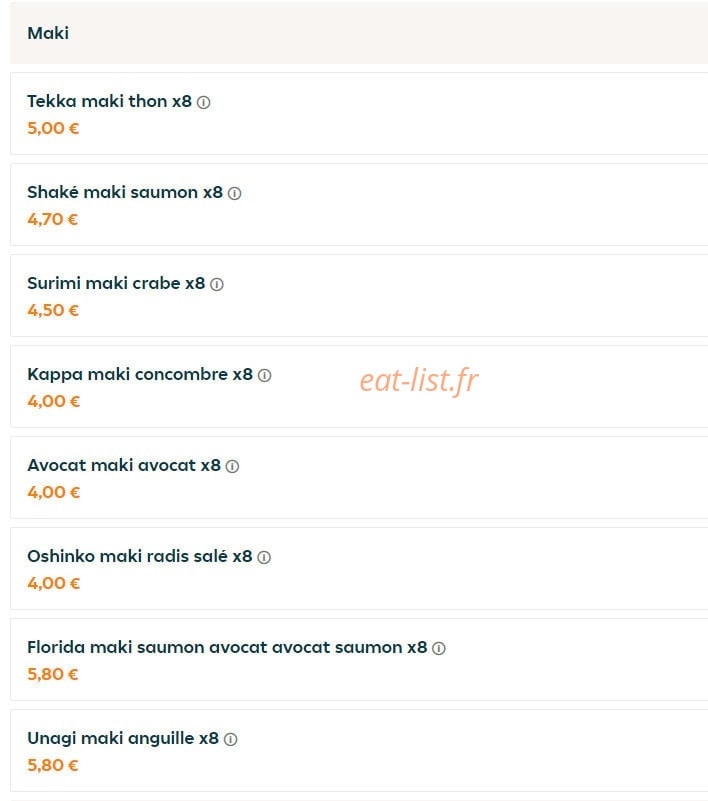This screenshot has width=708, height=801.
Task: Choose Oshinko maki radis salé x8 title
Action: click(x=140, y=556)
